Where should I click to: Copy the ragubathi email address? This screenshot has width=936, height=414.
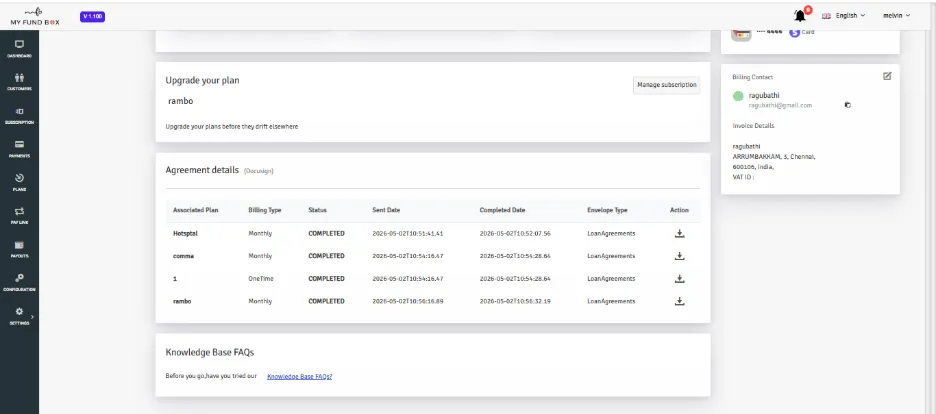pyautogui.click(x=848, y=105)
